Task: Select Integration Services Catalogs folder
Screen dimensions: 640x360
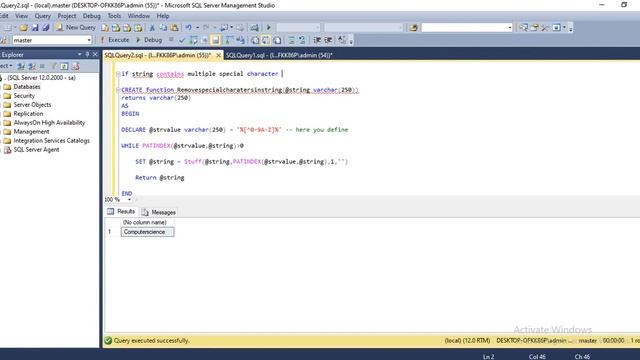Action: [51, 140]
